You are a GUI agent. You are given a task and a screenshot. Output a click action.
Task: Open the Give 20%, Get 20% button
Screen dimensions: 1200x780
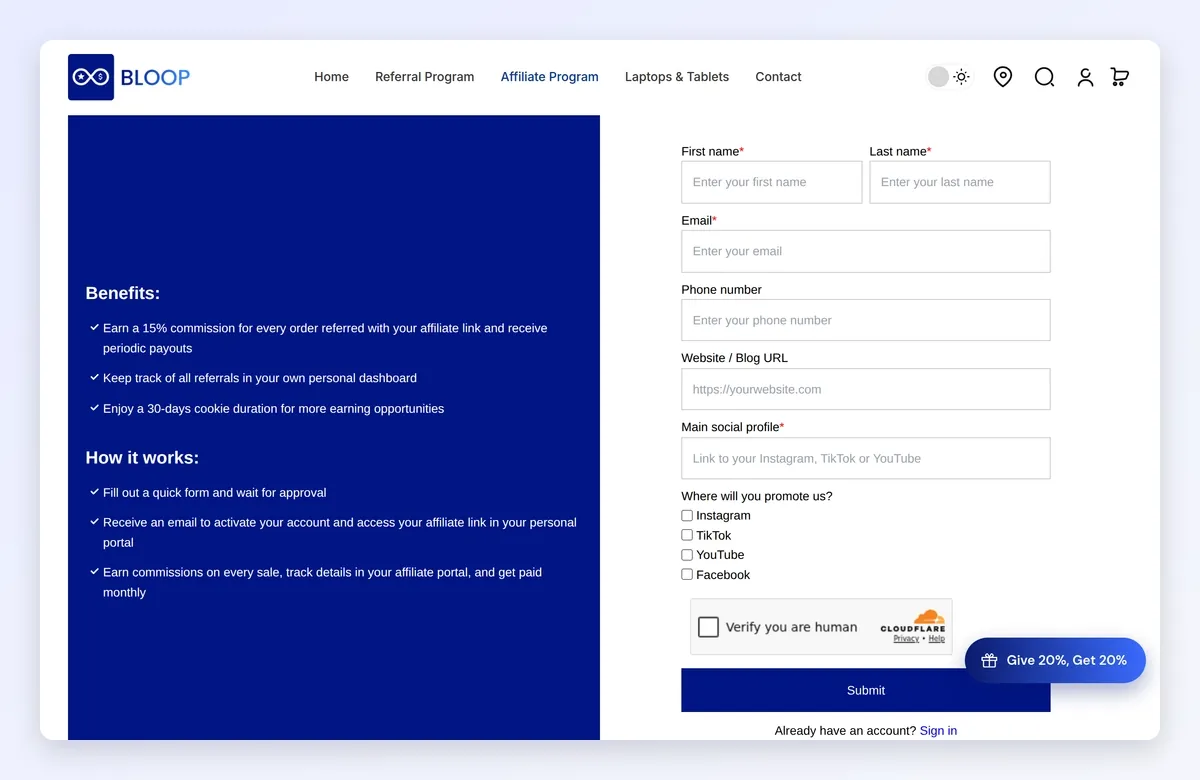tap(1055, 660)
